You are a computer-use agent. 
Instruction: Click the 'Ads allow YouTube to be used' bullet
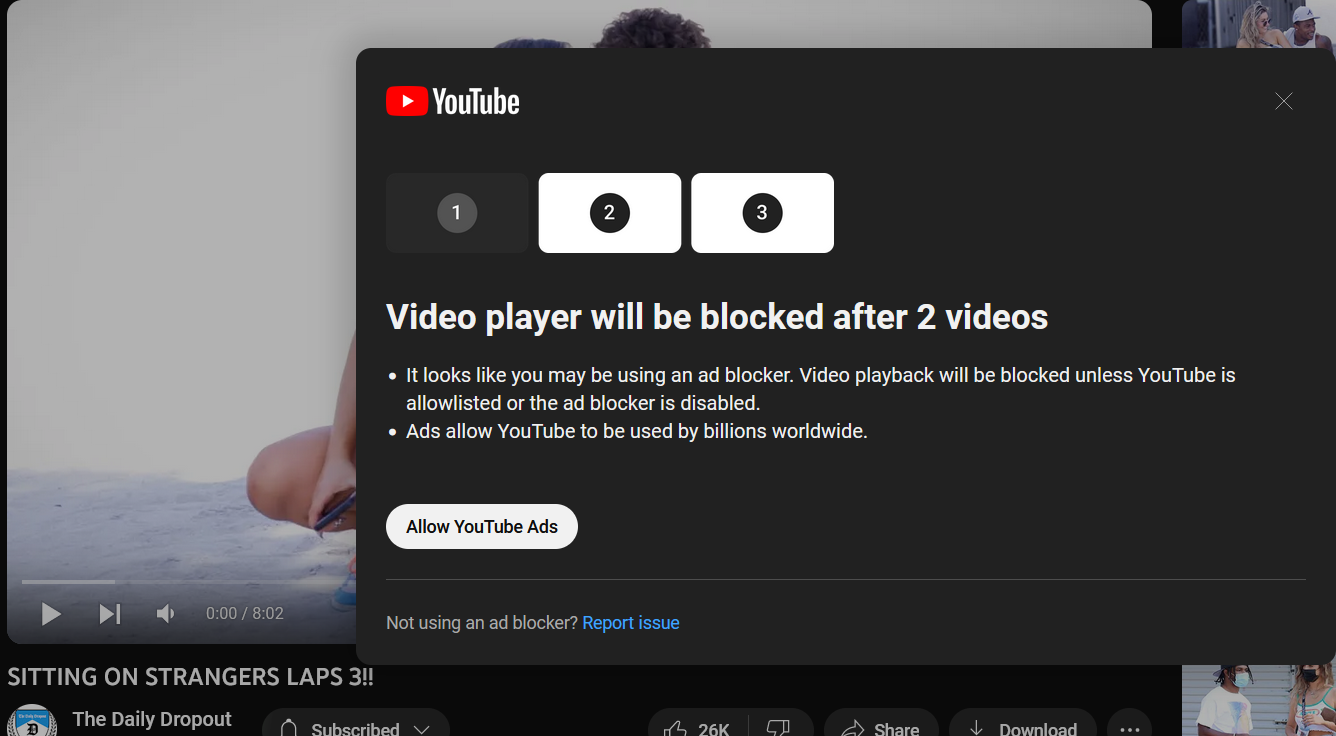636,432
